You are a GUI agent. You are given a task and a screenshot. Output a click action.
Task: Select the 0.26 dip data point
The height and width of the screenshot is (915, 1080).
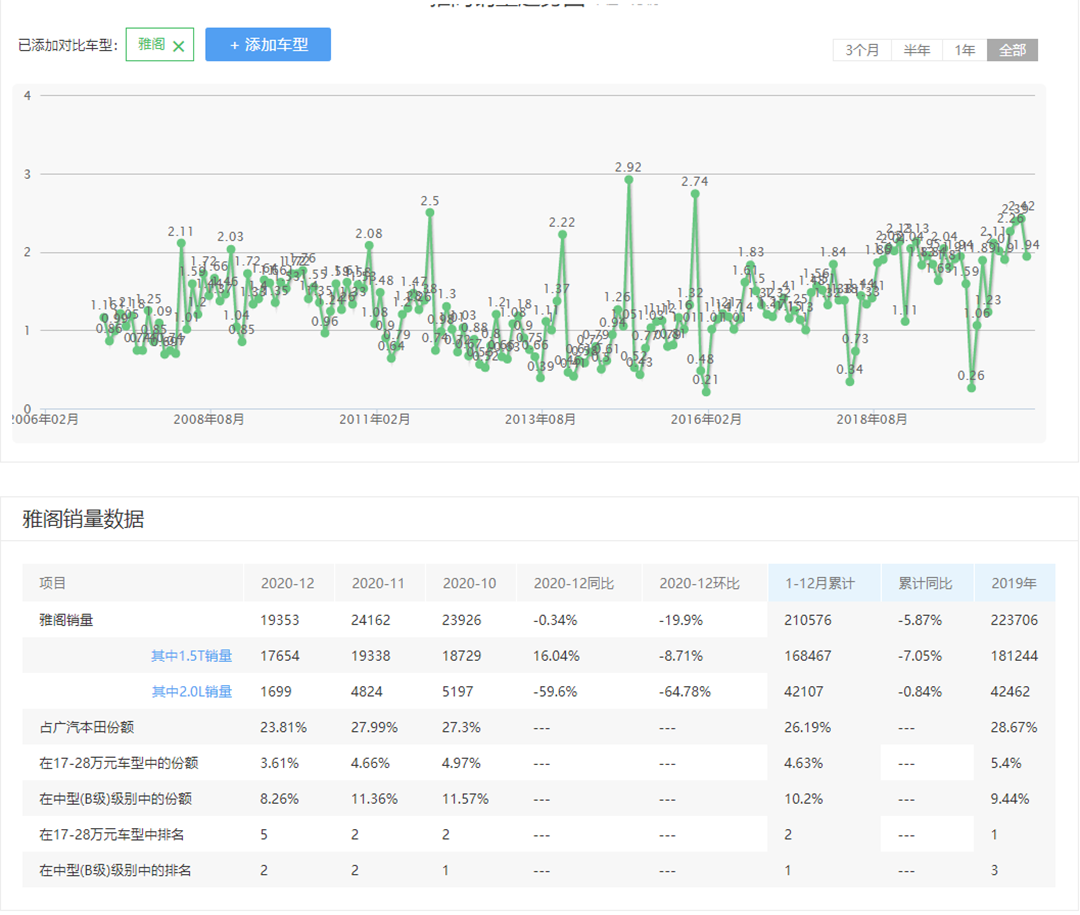[971, 388]
